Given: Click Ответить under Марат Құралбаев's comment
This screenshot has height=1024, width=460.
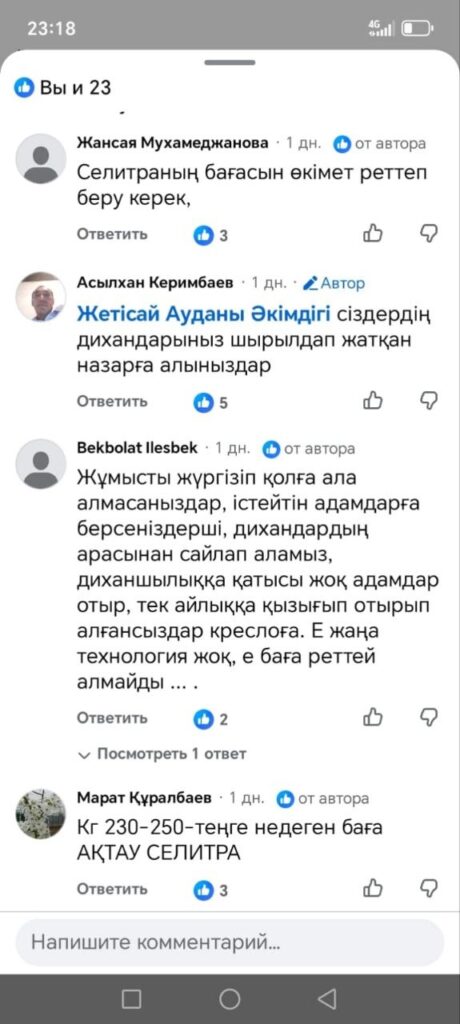Looking at the screenshot, I should tap(112, 889).
